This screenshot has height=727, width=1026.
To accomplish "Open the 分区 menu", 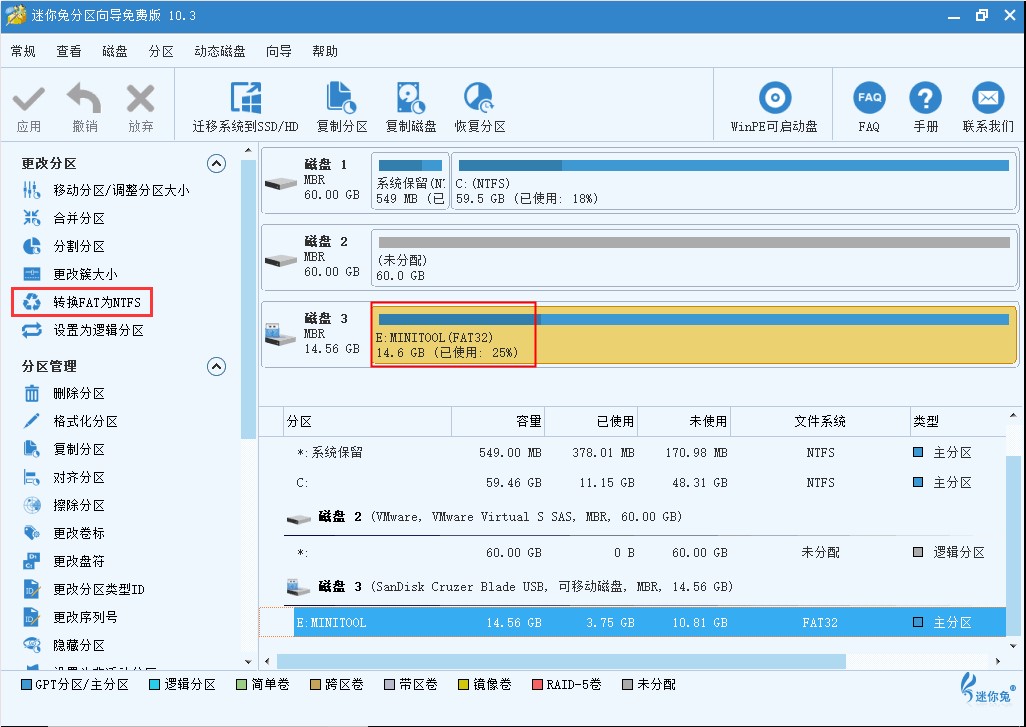I will [x=161, y=51].
